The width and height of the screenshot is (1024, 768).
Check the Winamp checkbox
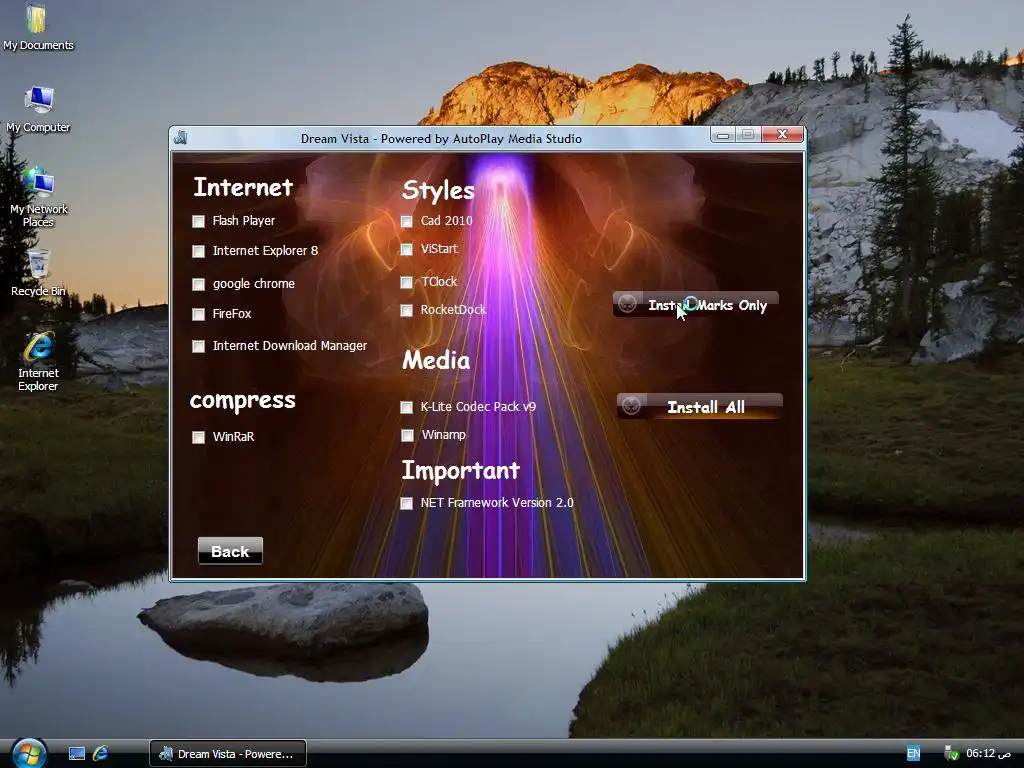(407, 436)
